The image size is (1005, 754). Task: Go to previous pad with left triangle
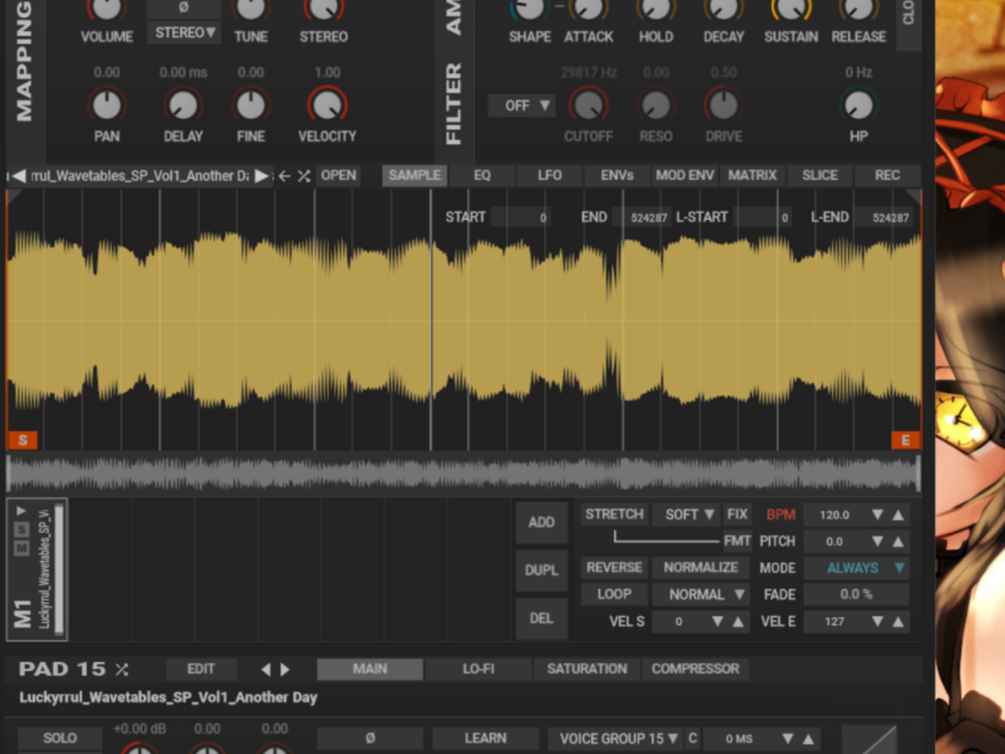point(266,669)
